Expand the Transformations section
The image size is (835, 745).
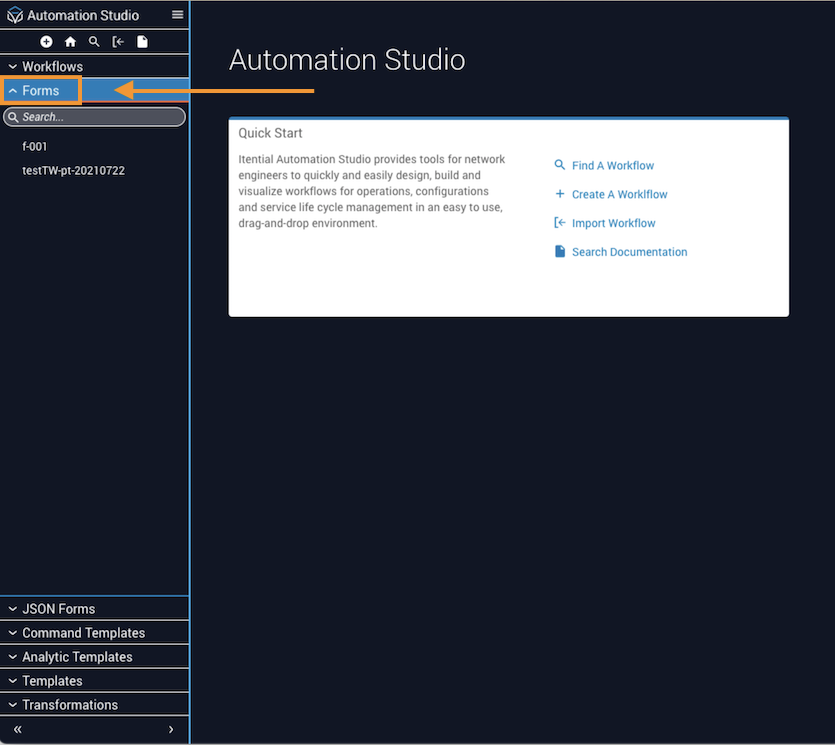click(x=95, y=705)
